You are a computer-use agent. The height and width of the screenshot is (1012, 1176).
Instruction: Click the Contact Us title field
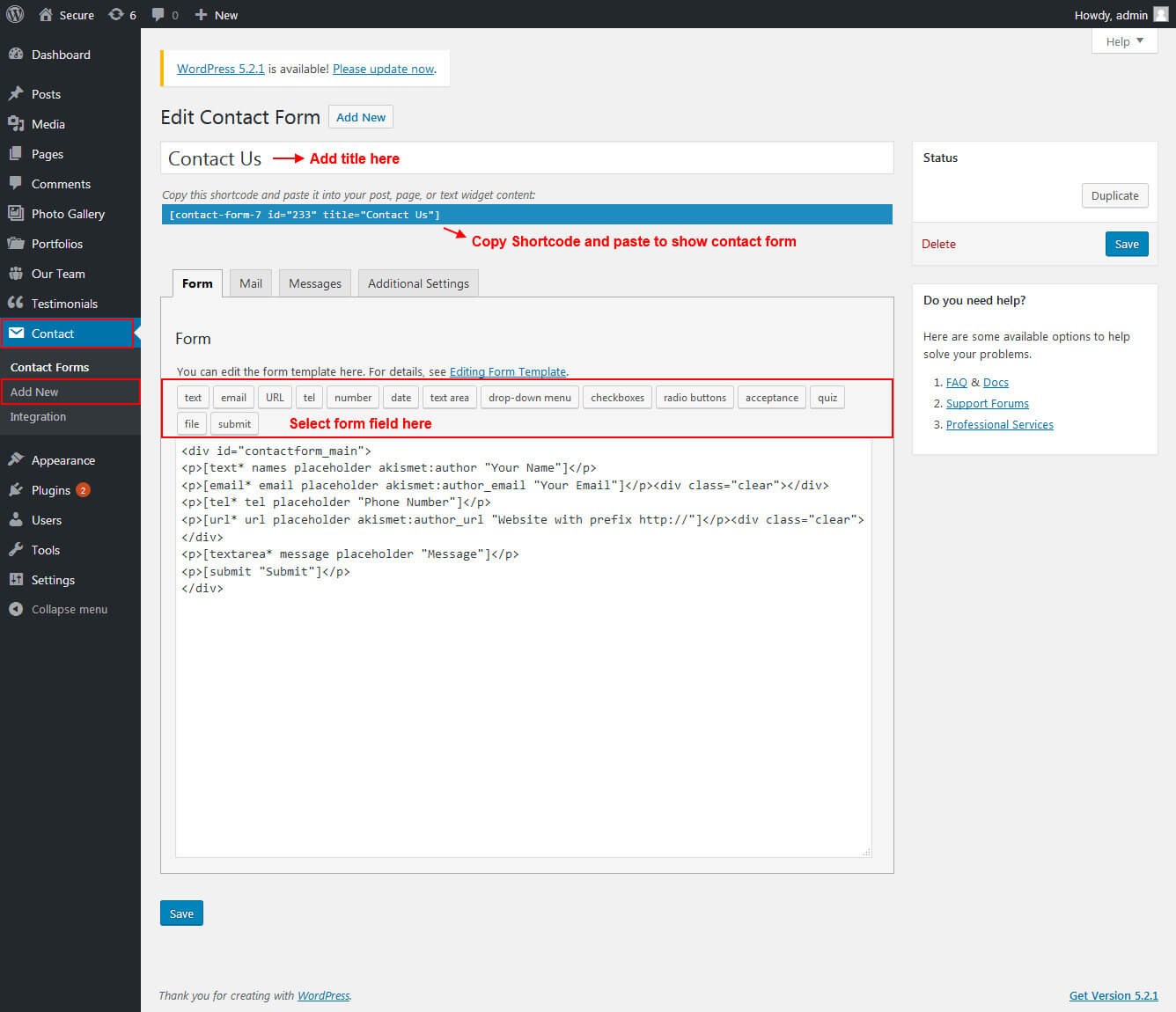click(x=526, y=158)
